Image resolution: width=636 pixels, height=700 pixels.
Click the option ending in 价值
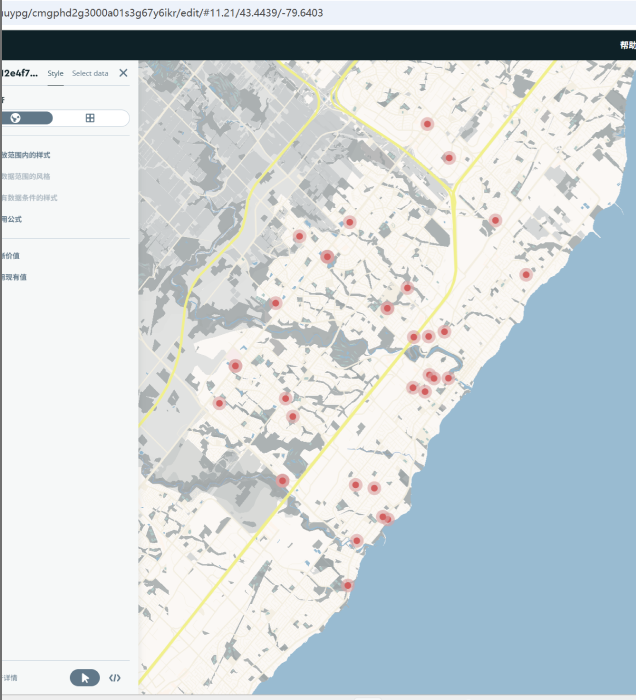click(x=10, y=256)
